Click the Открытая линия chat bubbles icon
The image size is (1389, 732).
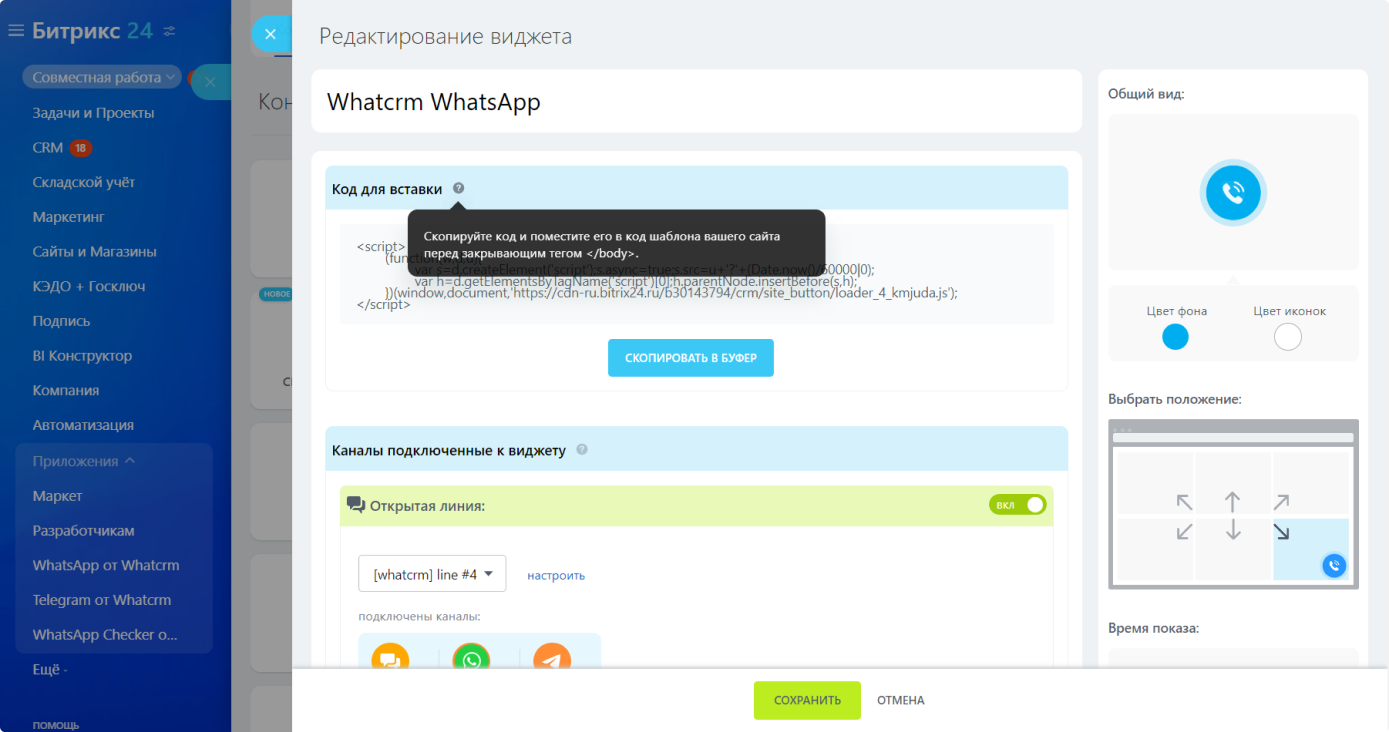coord(356,505)
